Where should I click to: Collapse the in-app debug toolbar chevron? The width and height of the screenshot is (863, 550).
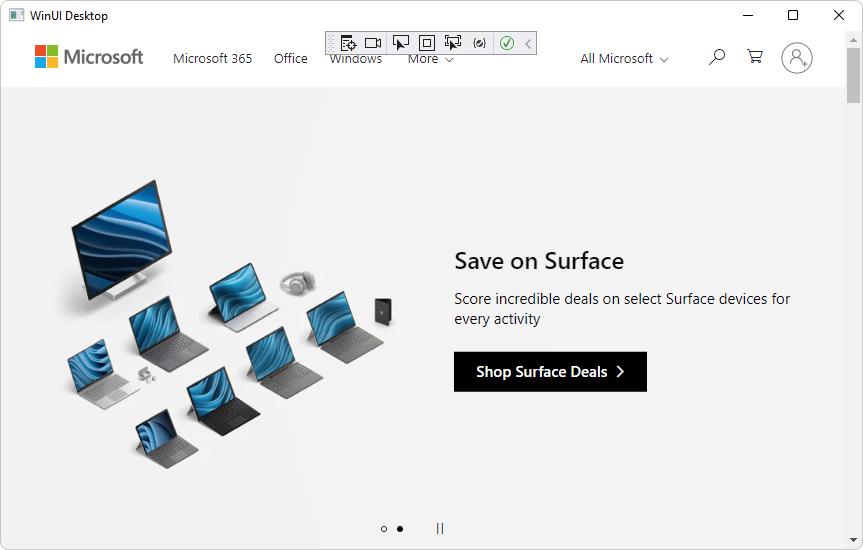[x=528, y=43]
